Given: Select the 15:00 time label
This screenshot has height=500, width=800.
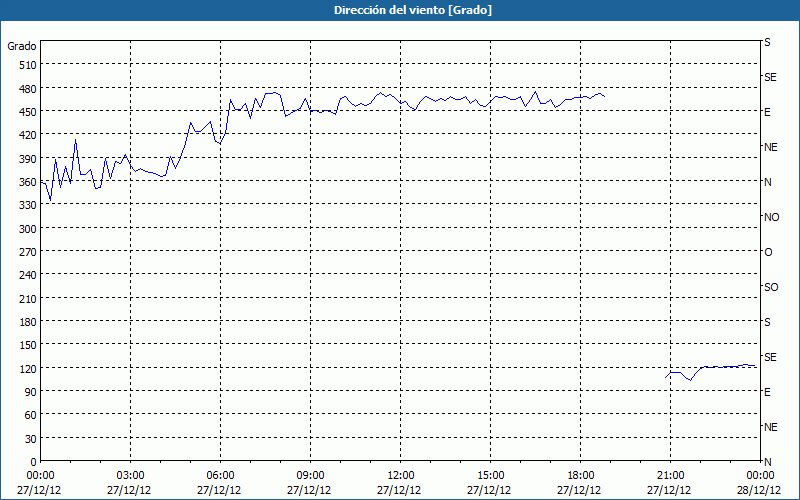Looking at the screenshot, I should (490, 476).
